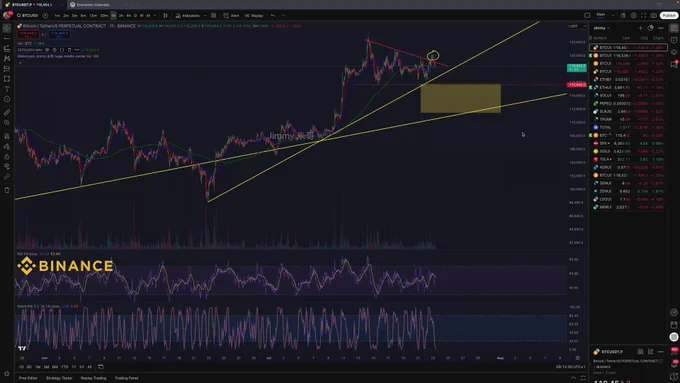Viewport: 680px width, 383px height.
Task: Collapse the indicator legend chevron
Action: pos(20,63)
